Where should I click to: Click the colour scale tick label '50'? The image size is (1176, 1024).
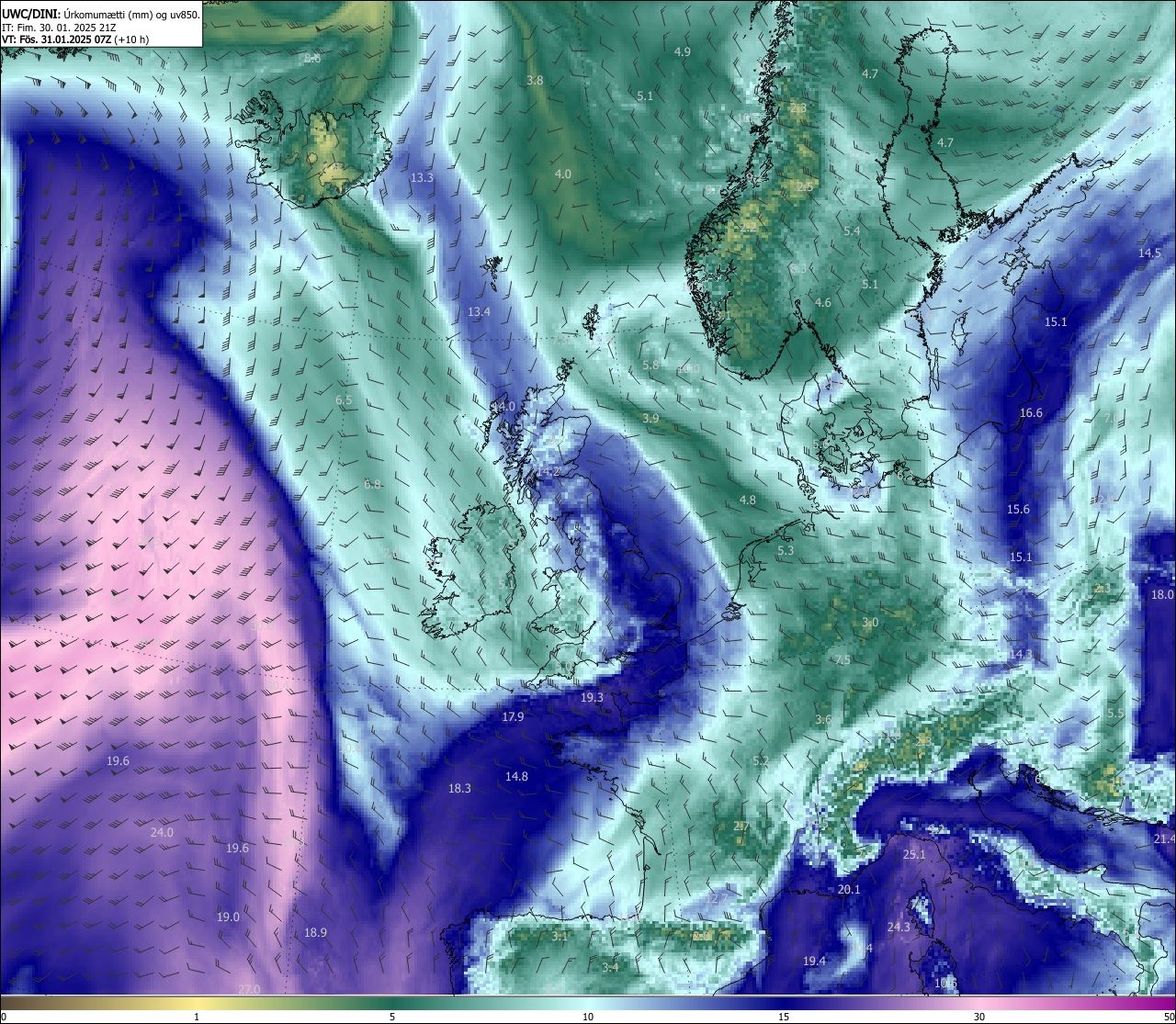pyautogui.click(x=1169, y=1017)
